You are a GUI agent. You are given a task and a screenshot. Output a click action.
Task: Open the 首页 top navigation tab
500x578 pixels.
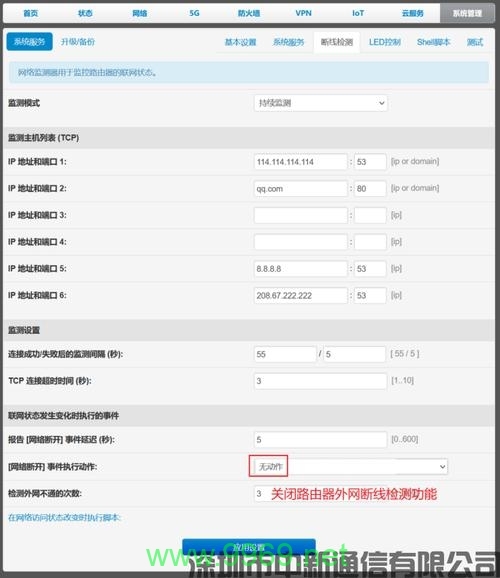tap(30, 13)
